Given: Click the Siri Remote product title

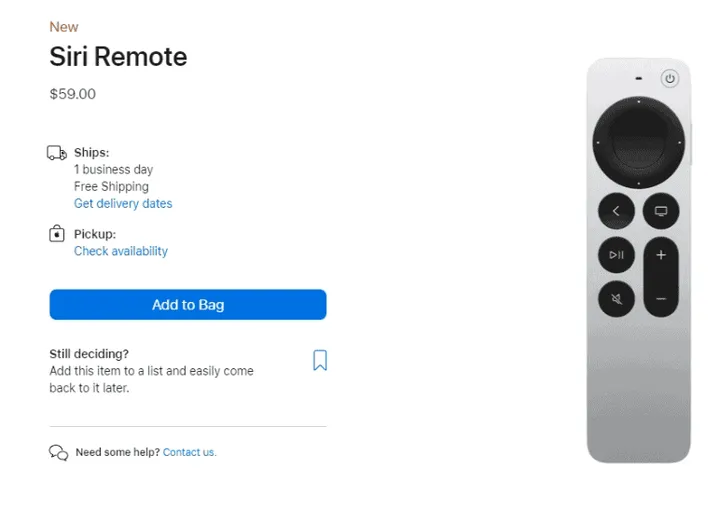Looking at the screenshot, I should [x=118, y=57].
